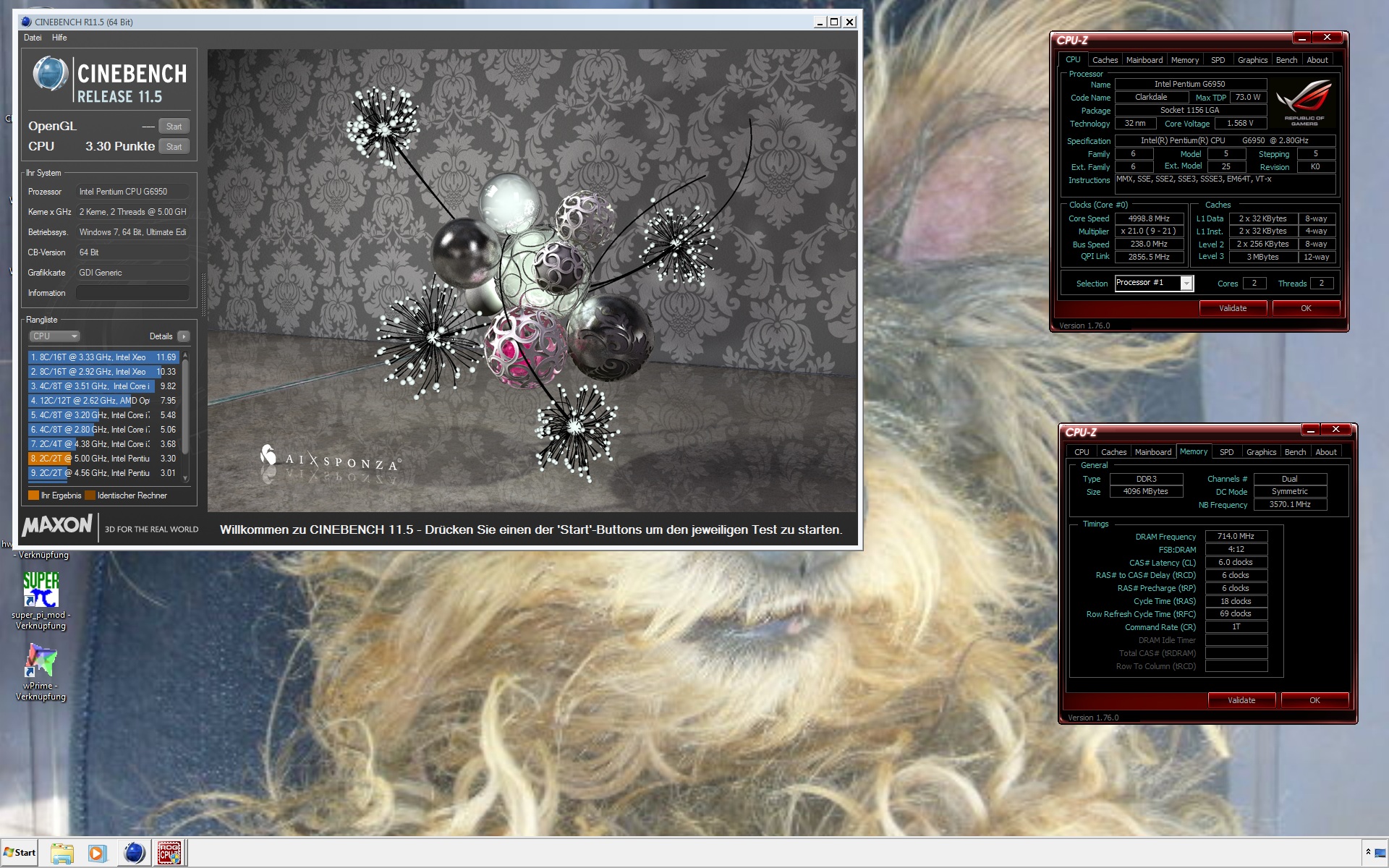Screen dimensions: 1389x868
Task: Show hidden system tray icons arrow
Action: (x=1368, y=852)
